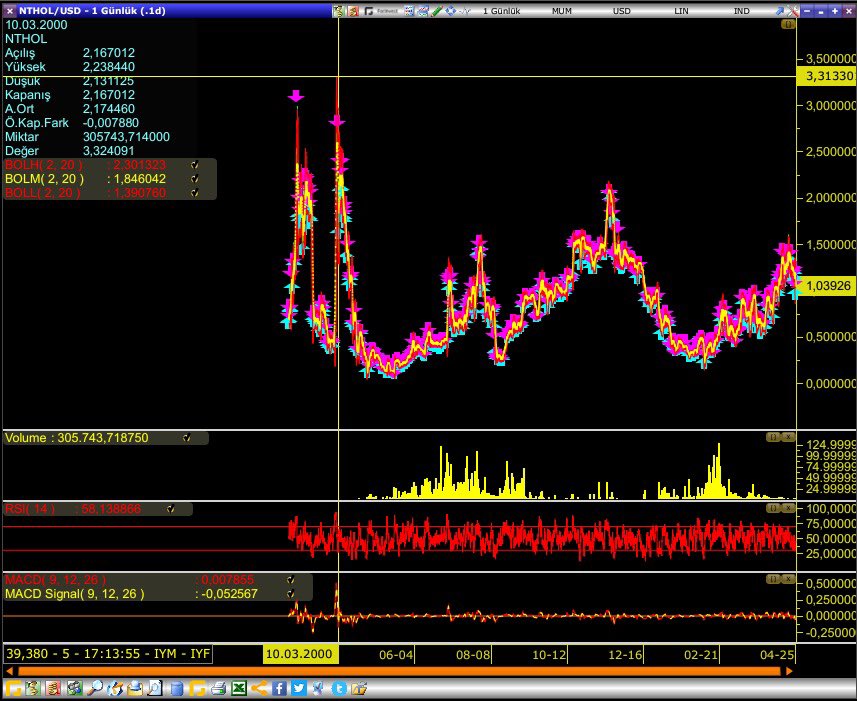The image size is (857, 701).
Task: Export to Excel using the green X icon
Action: tap(239, 688)
